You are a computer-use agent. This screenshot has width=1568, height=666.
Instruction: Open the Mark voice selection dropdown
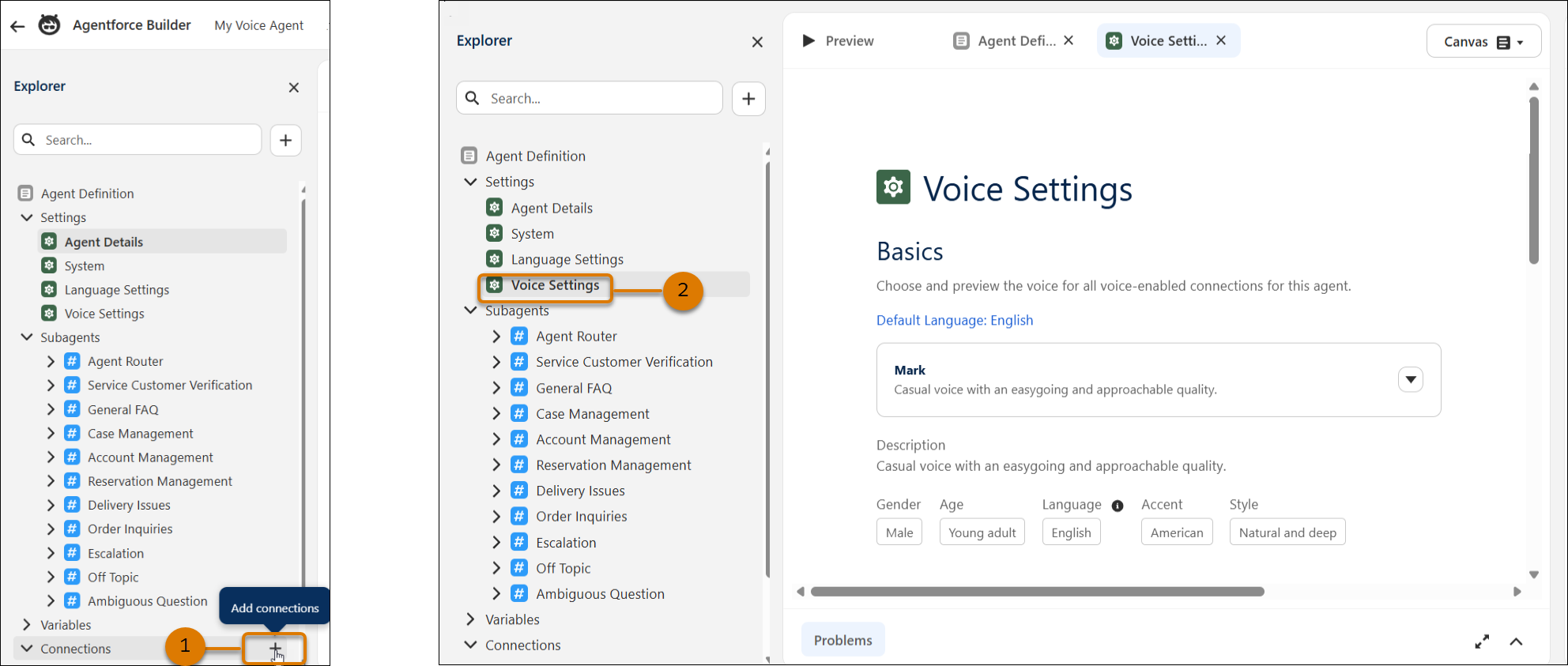tap(1411, 379)
